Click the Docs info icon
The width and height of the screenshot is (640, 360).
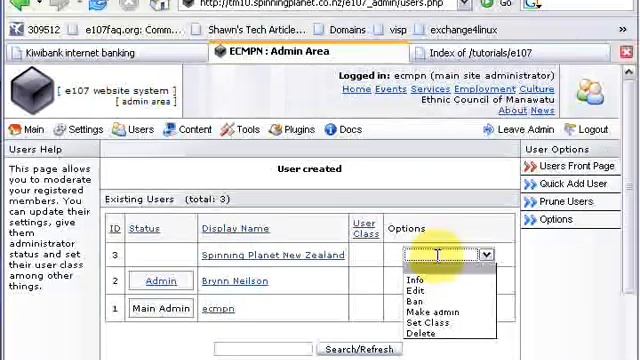coord(330,130)
